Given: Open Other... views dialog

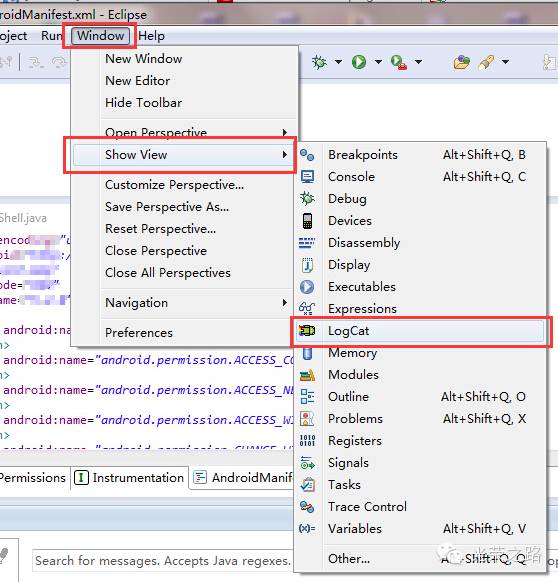Looking at the screenshot, I should 349,559.
